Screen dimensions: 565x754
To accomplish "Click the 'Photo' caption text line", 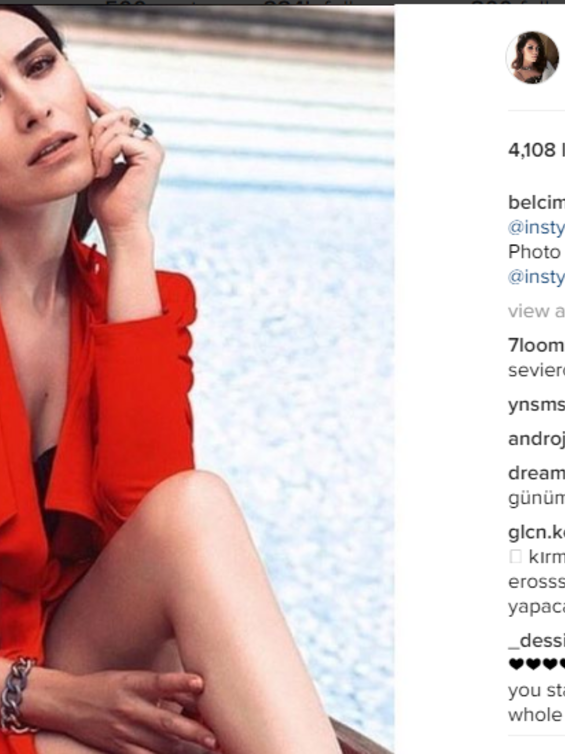I will [534, 252].
